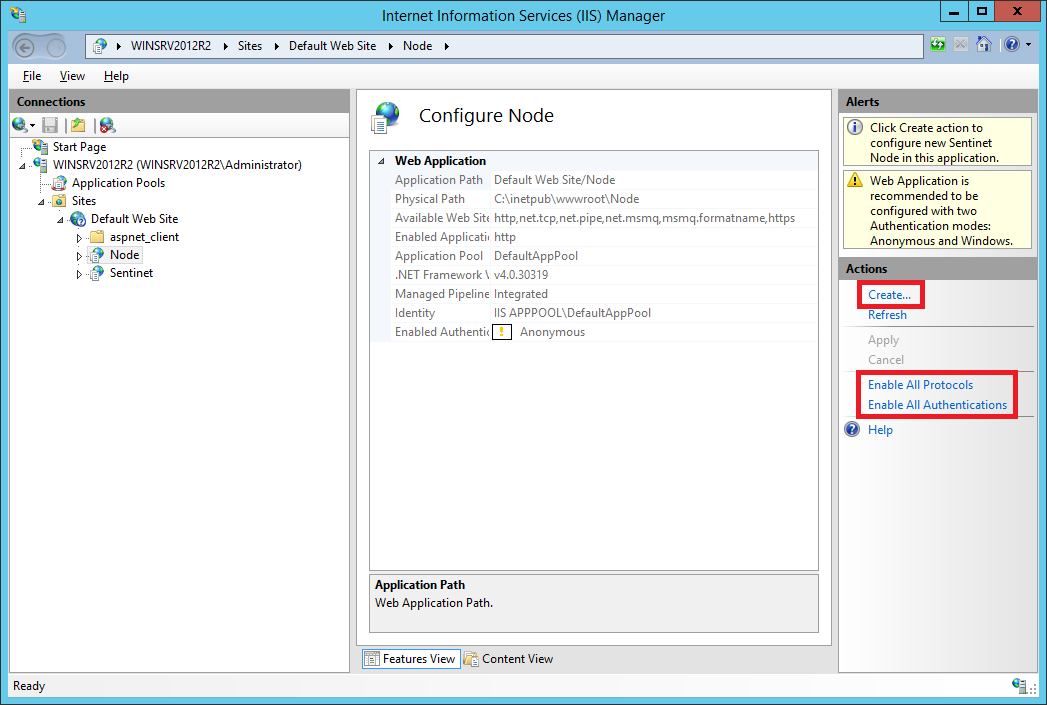
Task: Switch to Features View tab
Action: click(411, 659)
